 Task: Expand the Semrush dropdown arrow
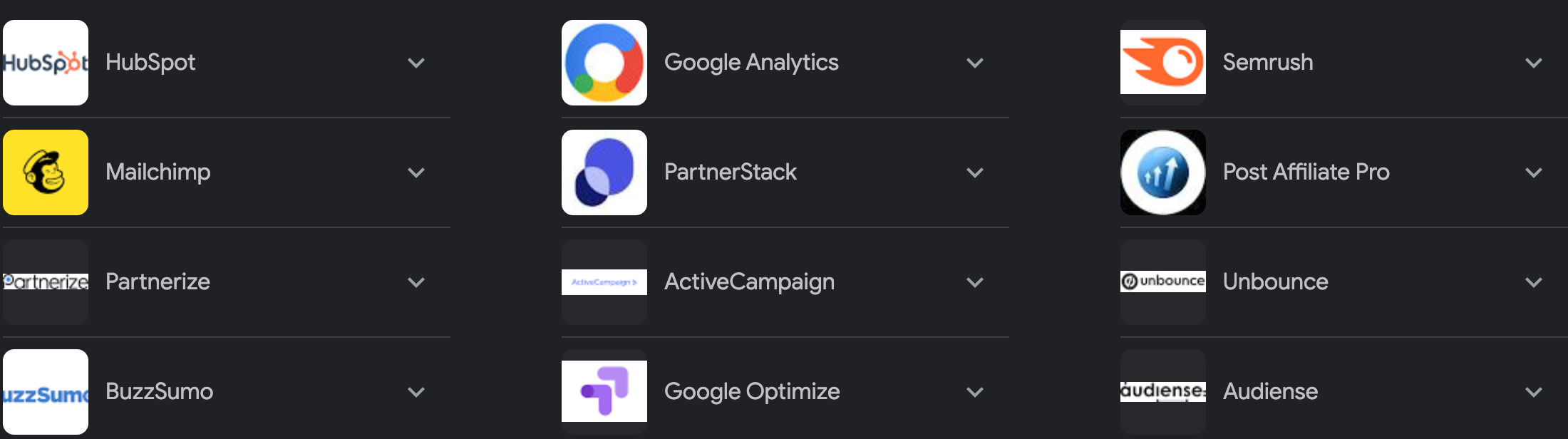click(1534, 63)
